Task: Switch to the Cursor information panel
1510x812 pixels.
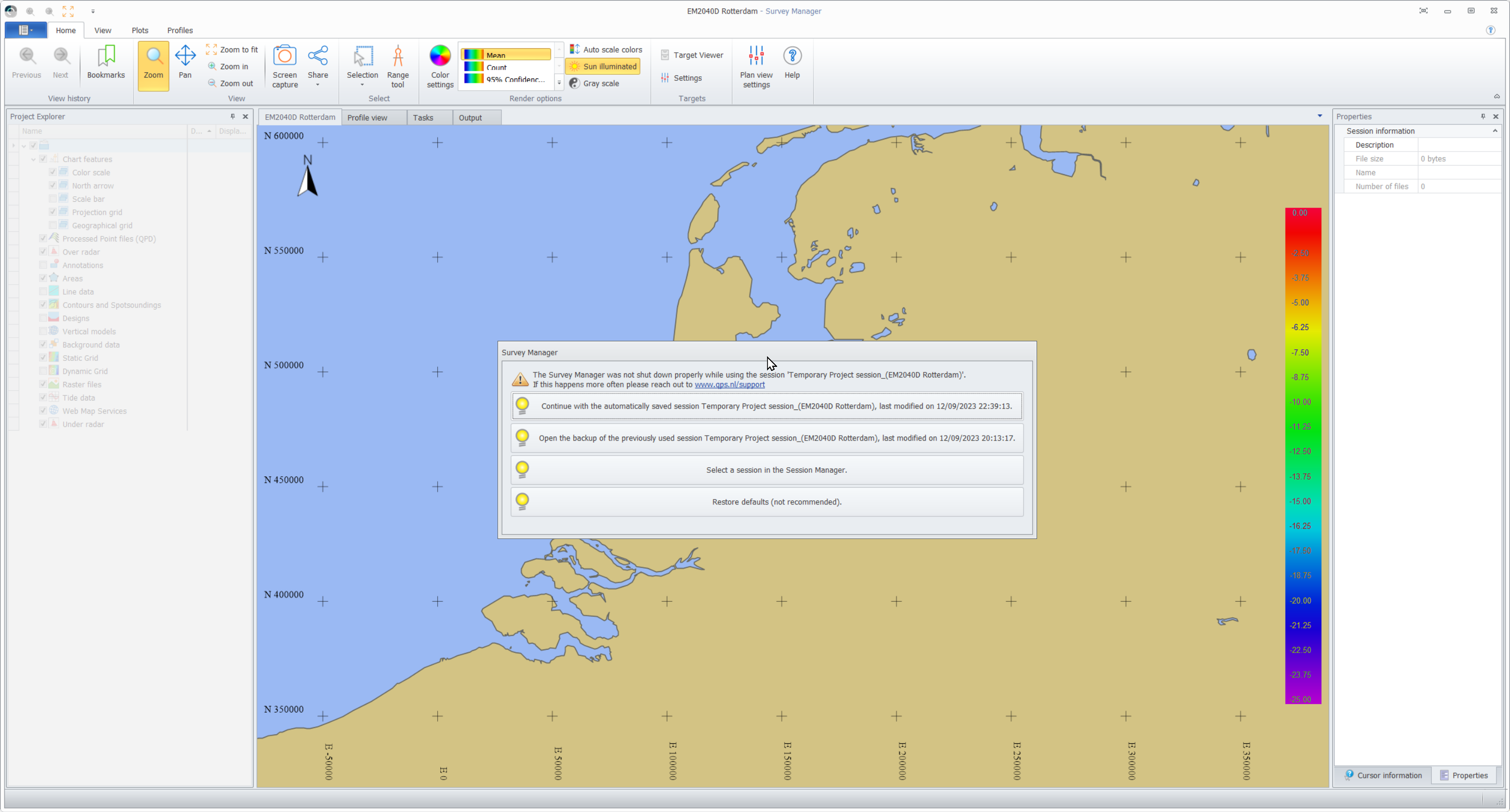Action: point(1383,775)
